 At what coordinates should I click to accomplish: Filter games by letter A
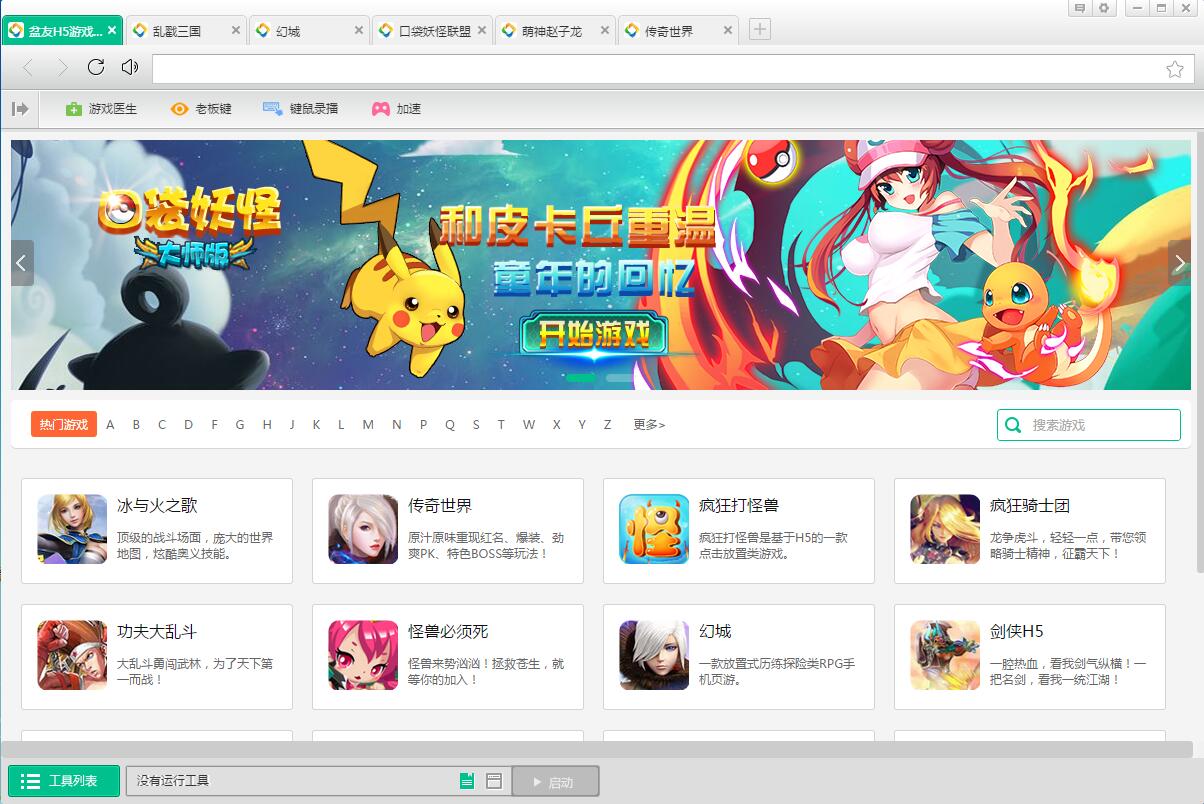(x=110, y=425)
